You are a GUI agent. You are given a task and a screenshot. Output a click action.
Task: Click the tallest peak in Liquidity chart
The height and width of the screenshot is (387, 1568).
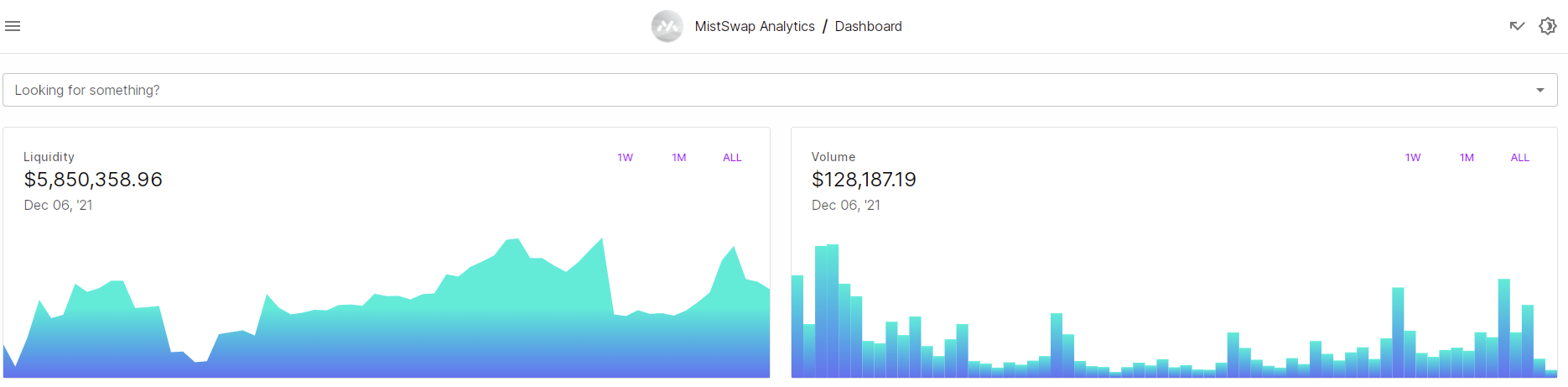click(601, 242)
